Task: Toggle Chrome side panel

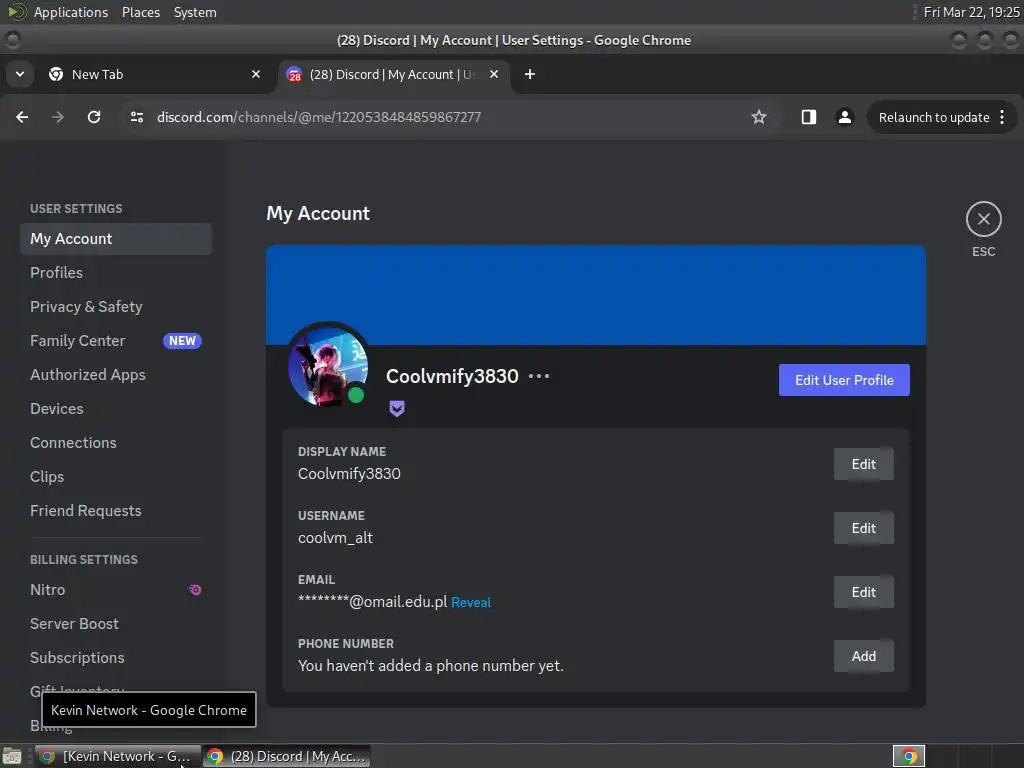Action: (x=808, y=117)
